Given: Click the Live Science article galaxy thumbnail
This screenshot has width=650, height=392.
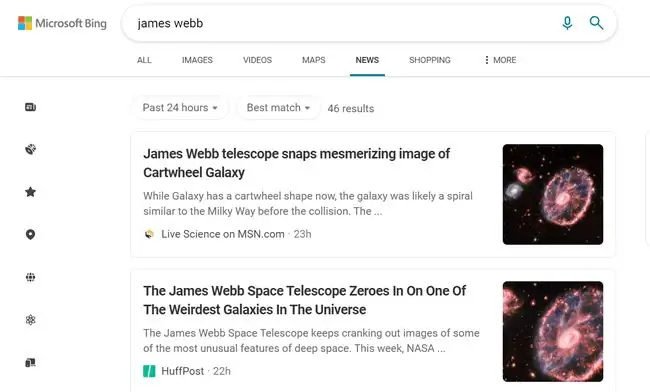Looking at the screenshot, I should (553, 194).
